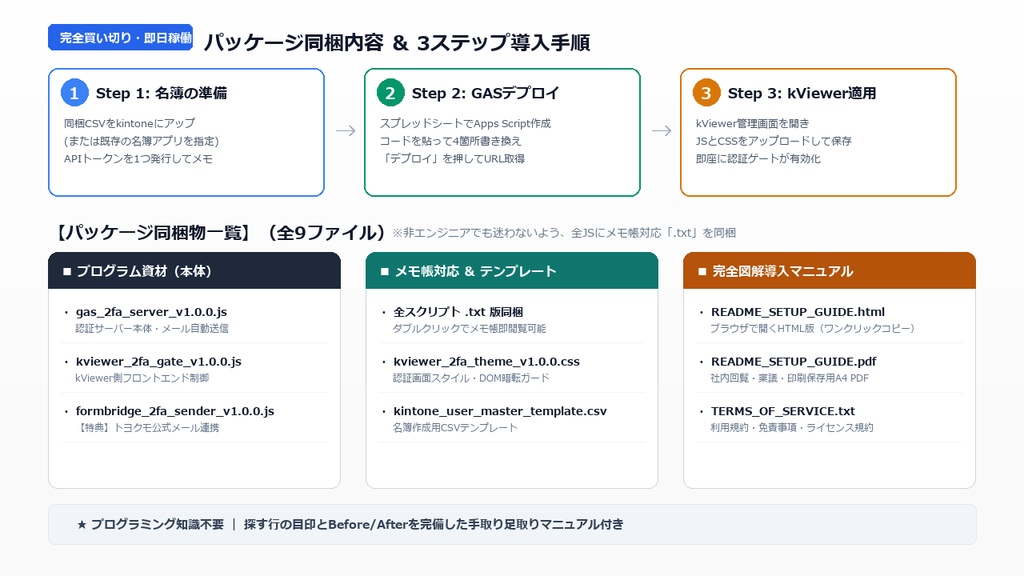Click the note starting ※非エンジニアでも迷わないよう
The image size is (1024, 576).
pos(564,232)
